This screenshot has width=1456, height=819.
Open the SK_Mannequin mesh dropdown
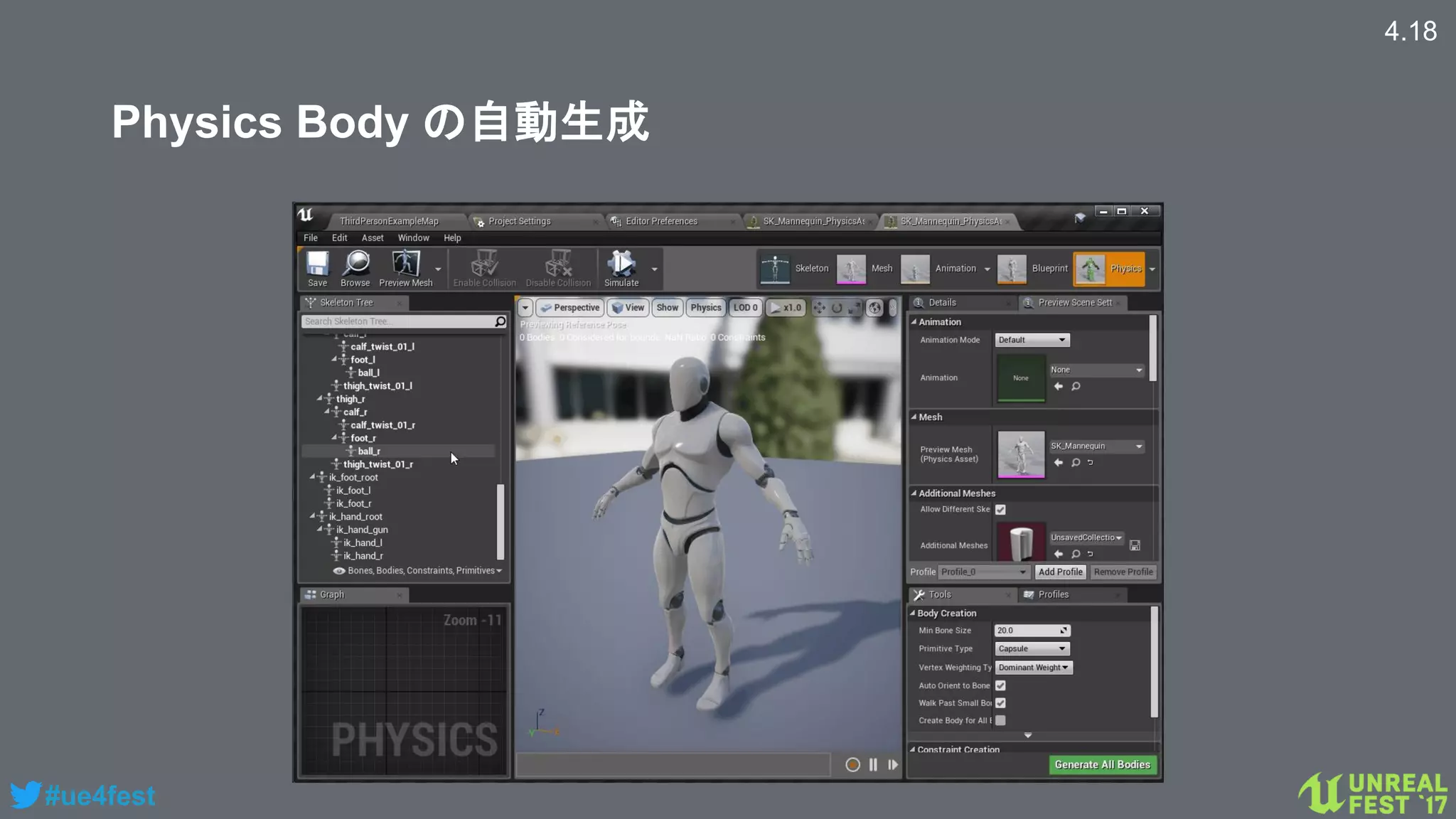[x=1097, y=446]
